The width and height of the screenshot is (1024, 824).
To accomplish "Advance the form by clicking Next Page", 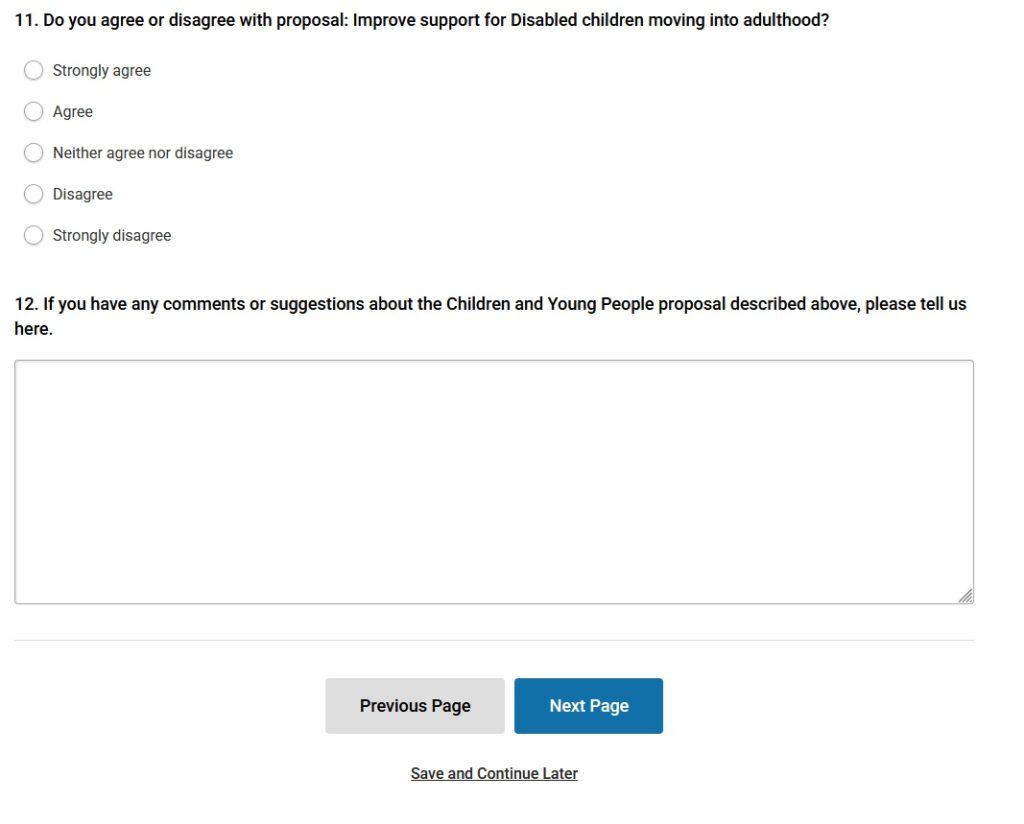I will click(588, 705).
